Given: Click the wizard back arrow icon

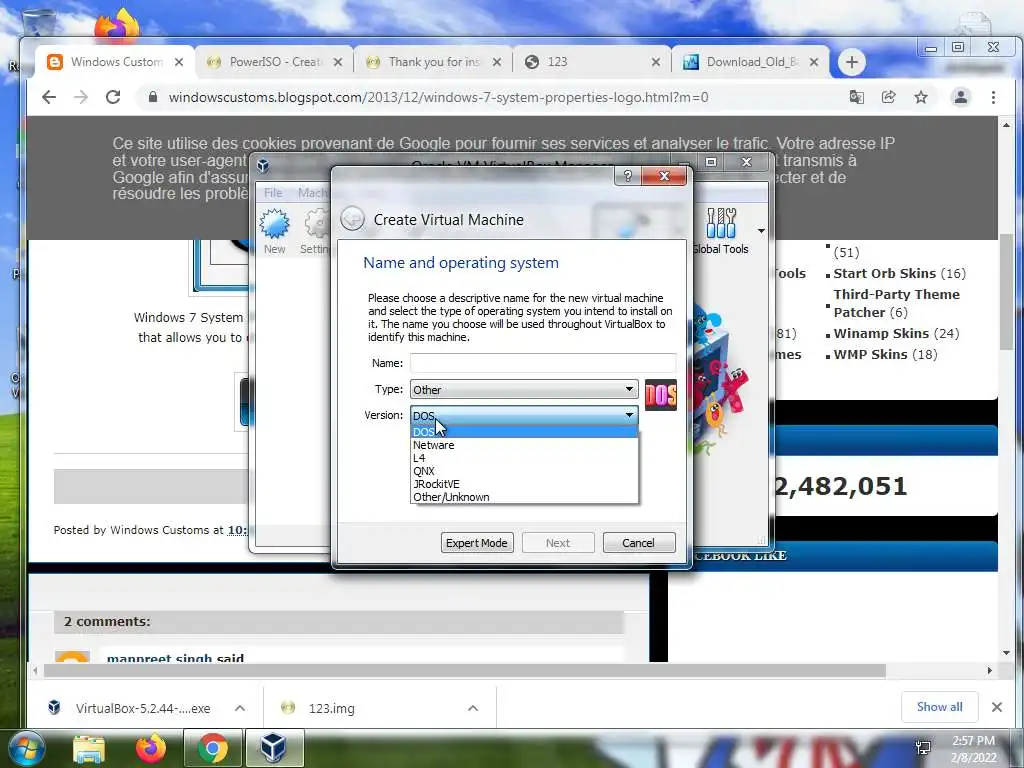Looking at the screenshot, I should click(353, 219).
